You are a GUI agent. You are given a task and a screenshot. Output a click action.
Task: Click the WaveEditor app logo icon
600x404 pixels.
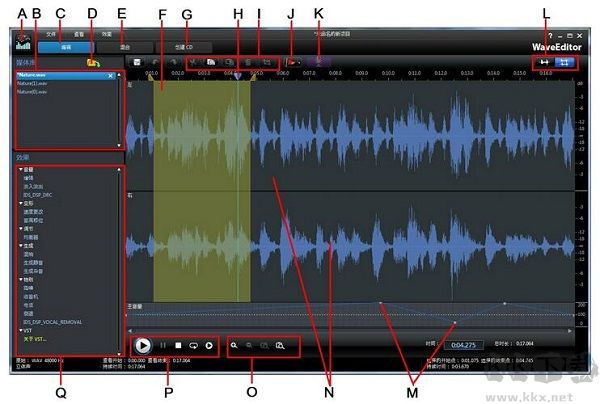[x=23, y=43]
